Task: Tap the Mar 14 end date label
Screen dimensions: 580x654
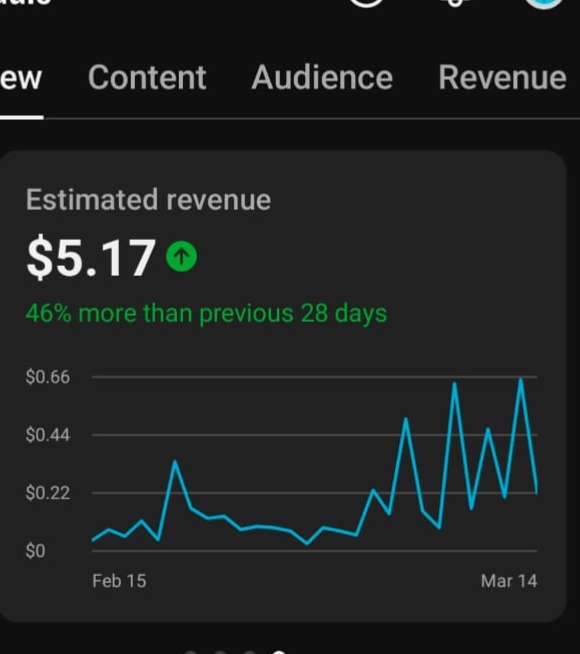Action: (x=509, y=581)
